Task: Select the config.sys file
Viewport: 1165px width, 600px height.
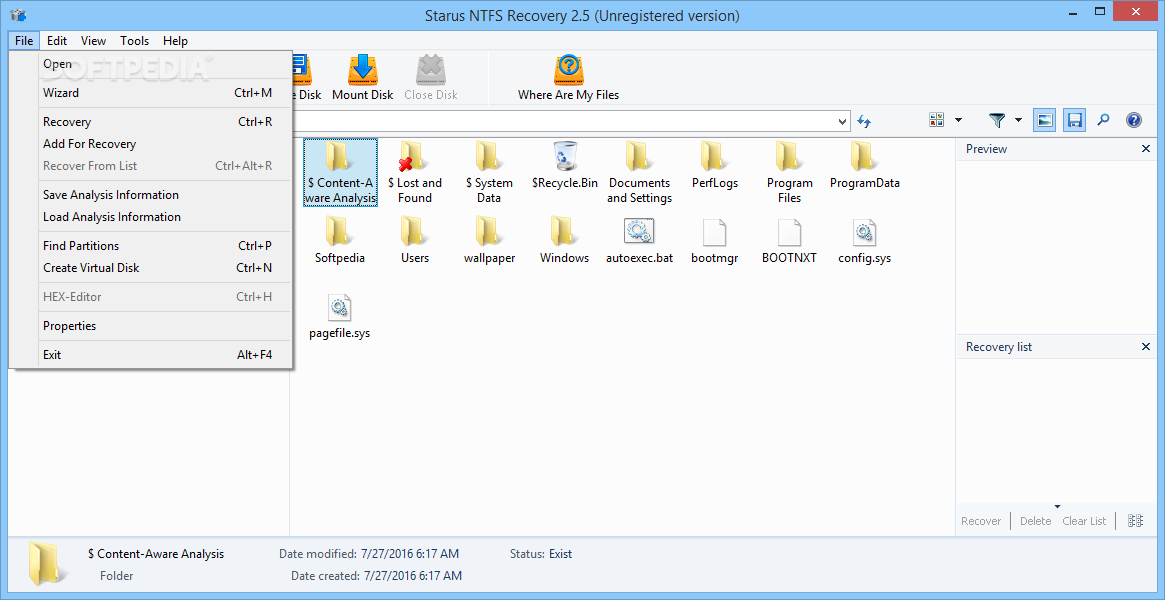Action: click(865, 241)
